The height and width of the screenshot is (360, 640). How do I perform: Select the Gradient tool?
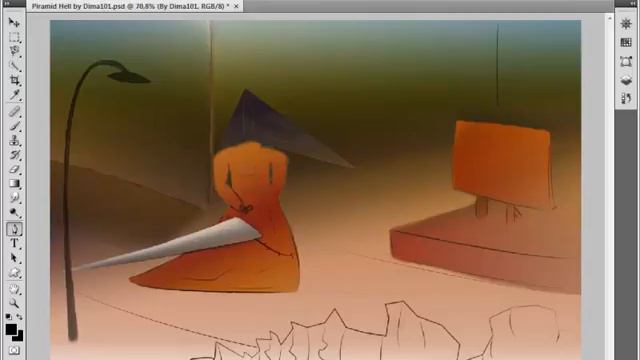14,183
